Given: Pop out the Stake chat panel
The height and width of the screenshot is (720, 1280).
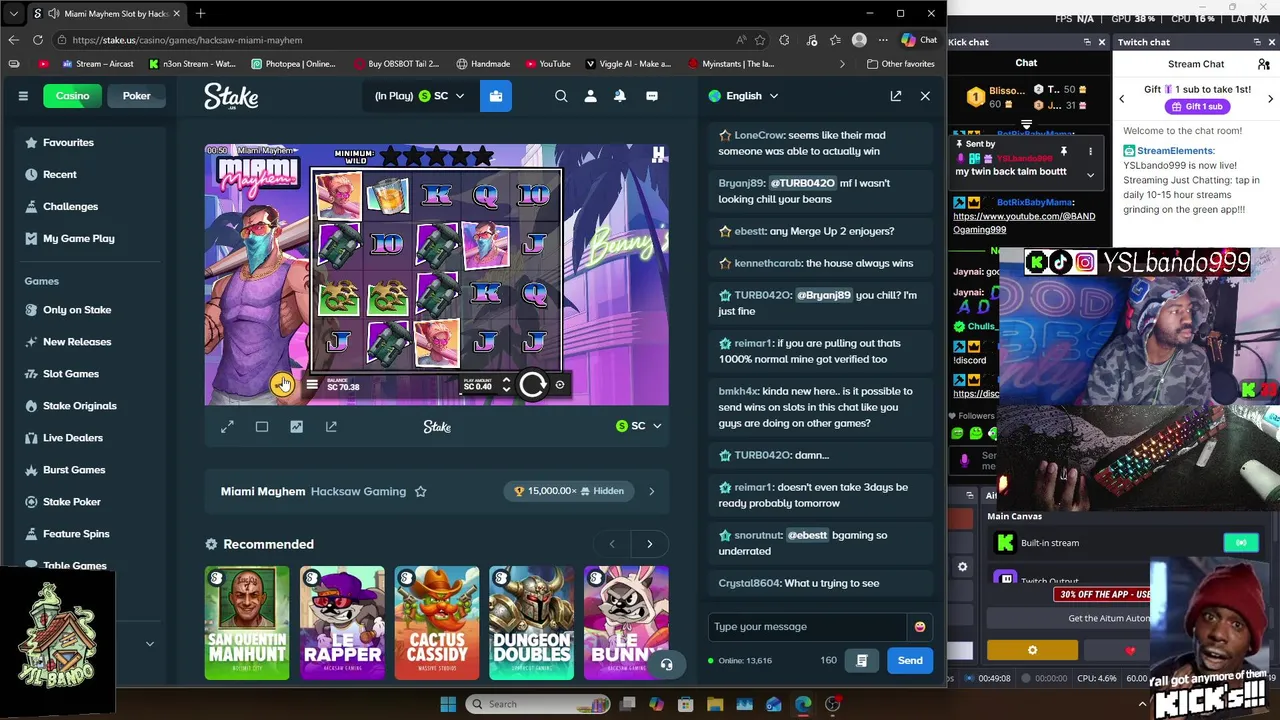Looking at the screenshot, I should click(x=896, y=96).
